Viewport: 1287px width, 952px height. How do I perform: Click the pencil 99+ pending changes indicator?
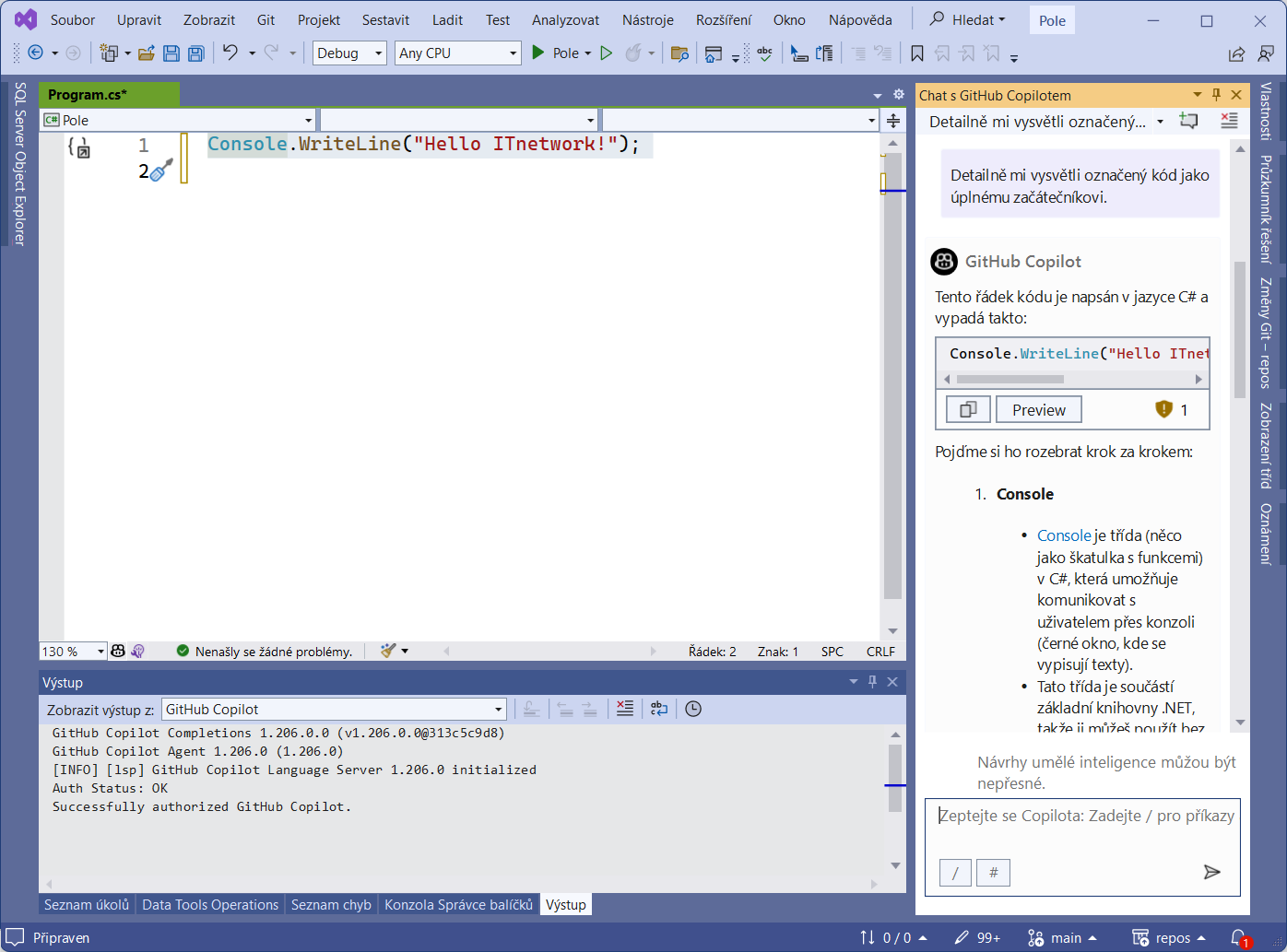(x=977, y=938)
